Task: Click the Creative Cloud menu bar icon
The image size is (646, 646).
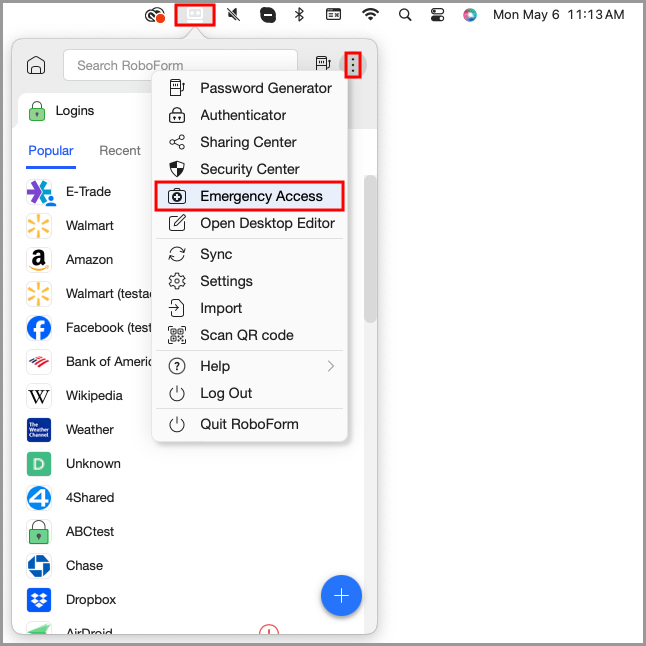Action: click(155, 16)
